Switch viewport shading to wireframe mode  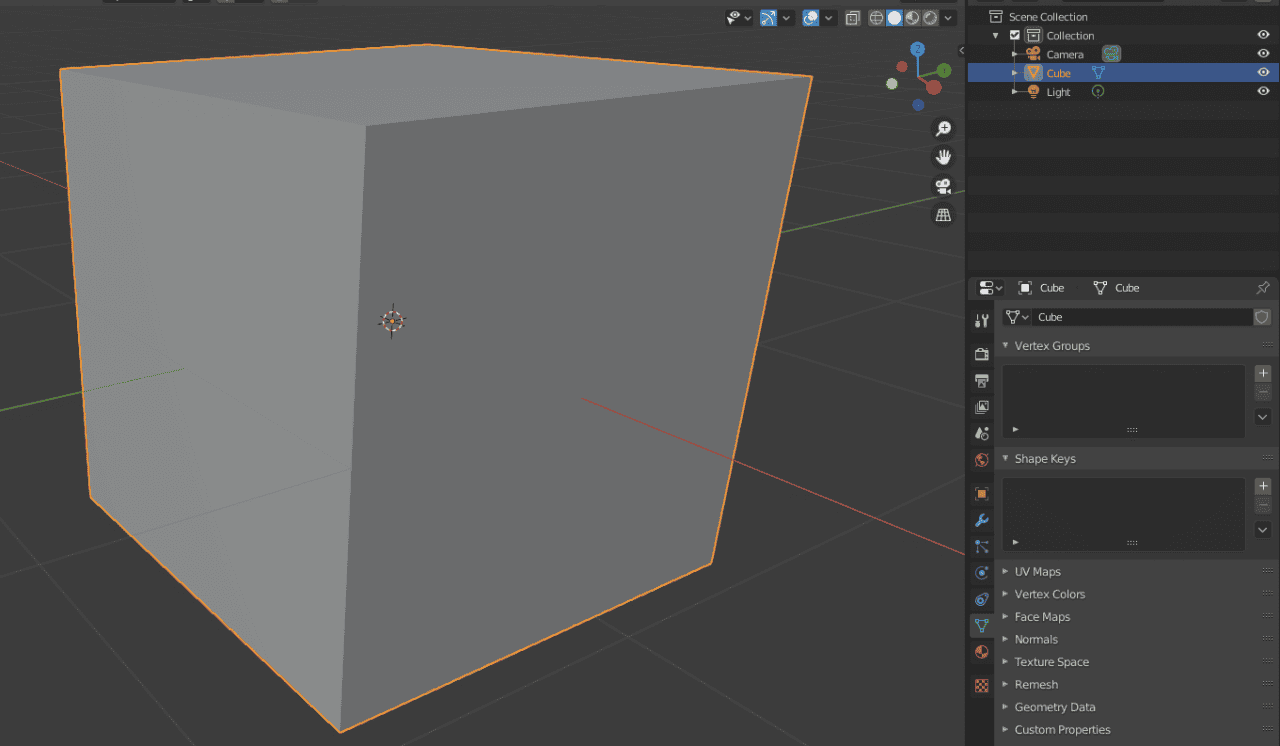[x=876, y=18]
